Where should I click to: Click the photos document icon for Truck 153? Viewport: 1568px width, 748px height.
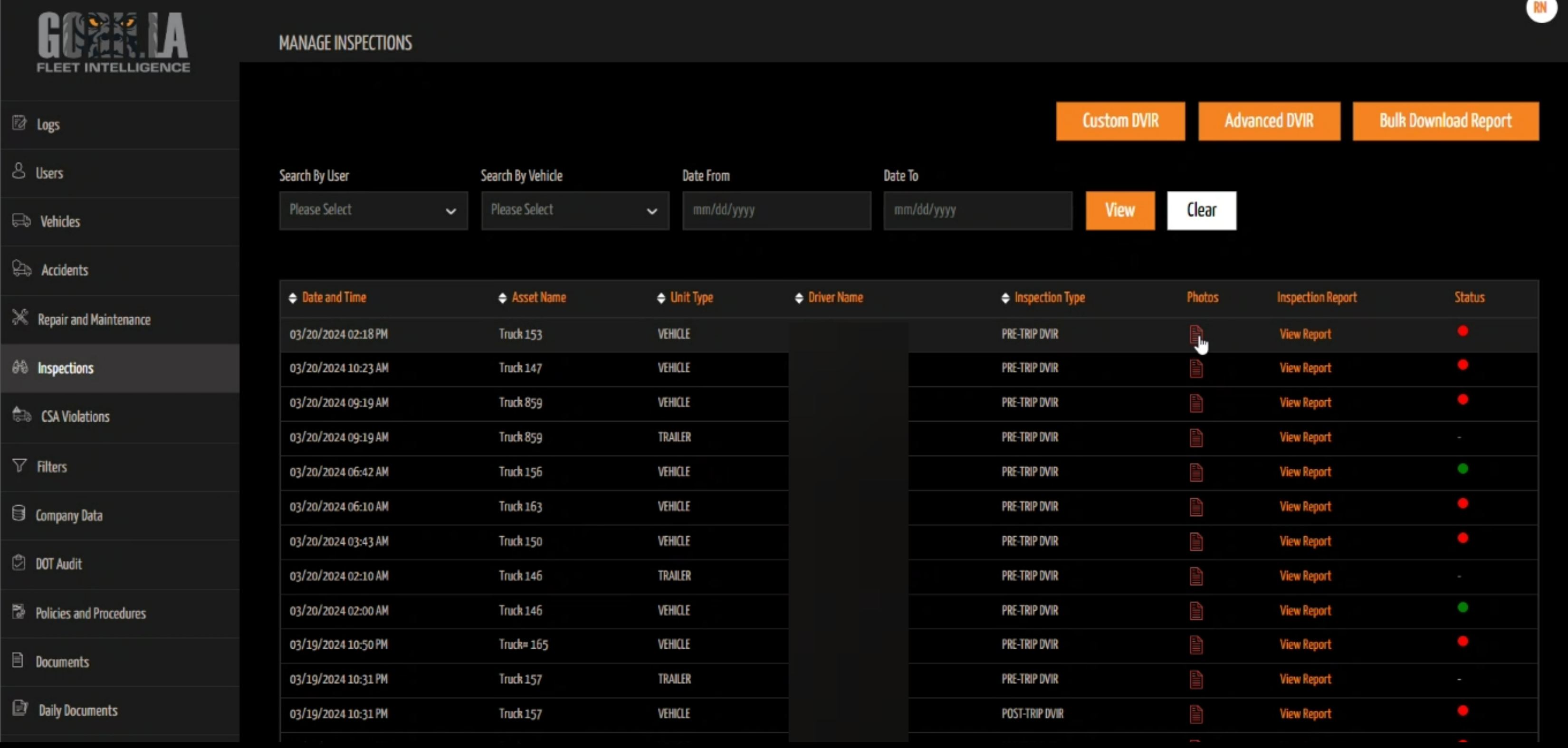(1195, 334)
